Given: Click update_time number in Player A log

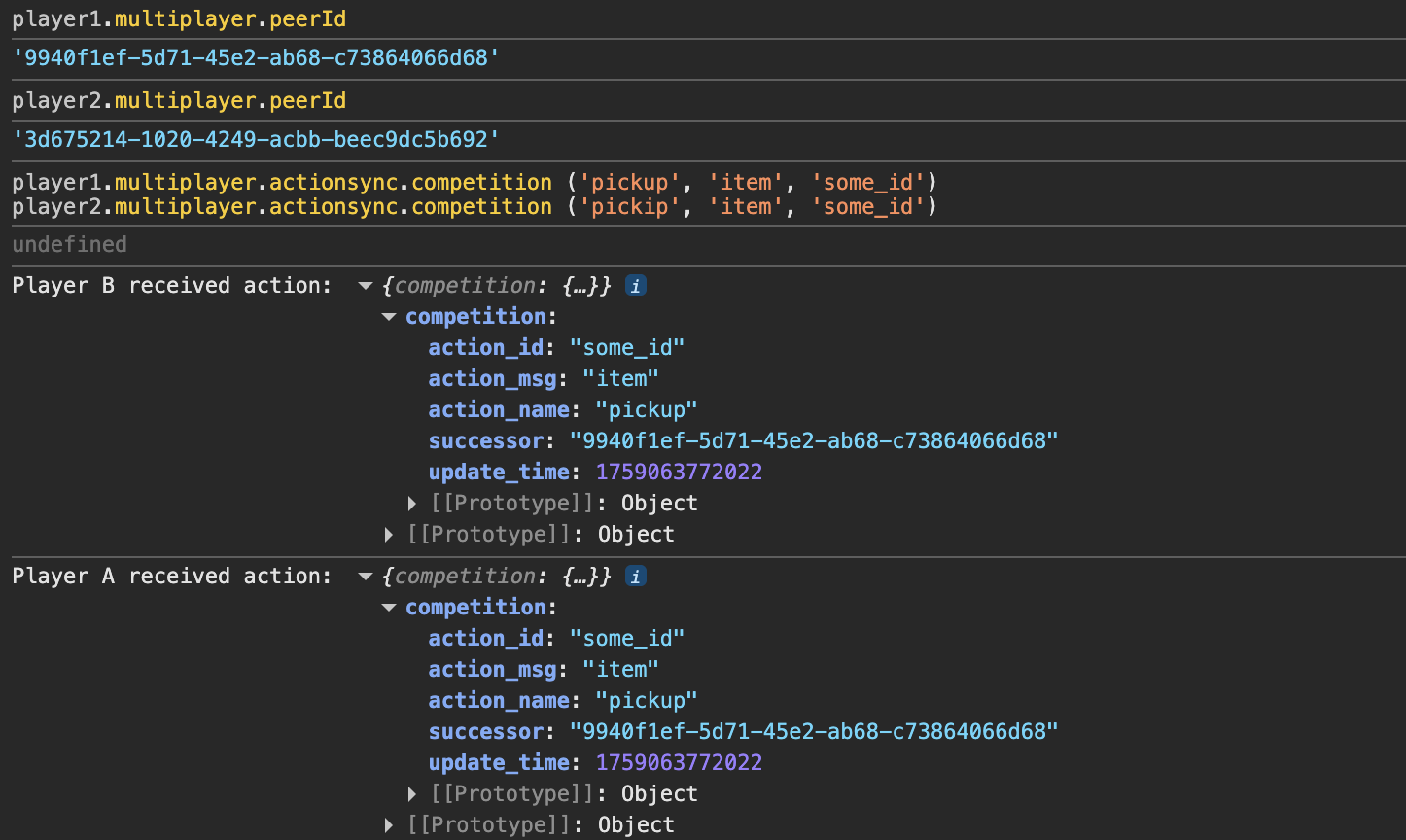Looking at the screenshot, I should pyautogui.click(x=679, y=763).
